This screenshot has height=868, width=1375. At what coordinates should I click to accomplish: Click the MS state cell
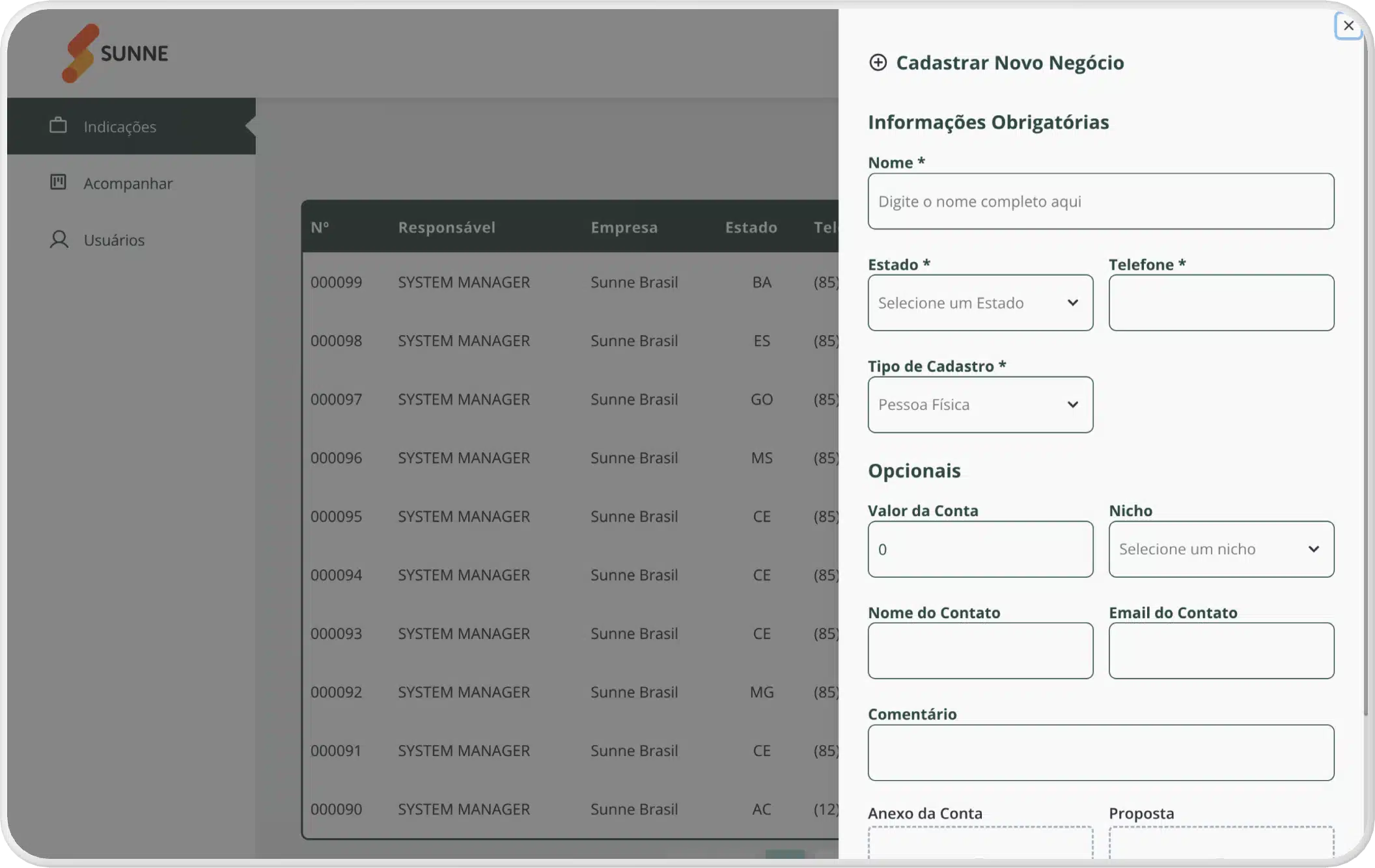pyautogui.click(x=762, y=458)
